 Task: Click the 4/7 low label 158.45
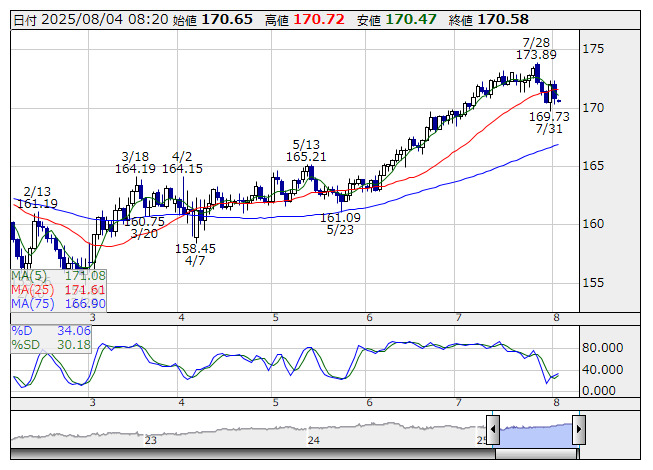[195, 248]
